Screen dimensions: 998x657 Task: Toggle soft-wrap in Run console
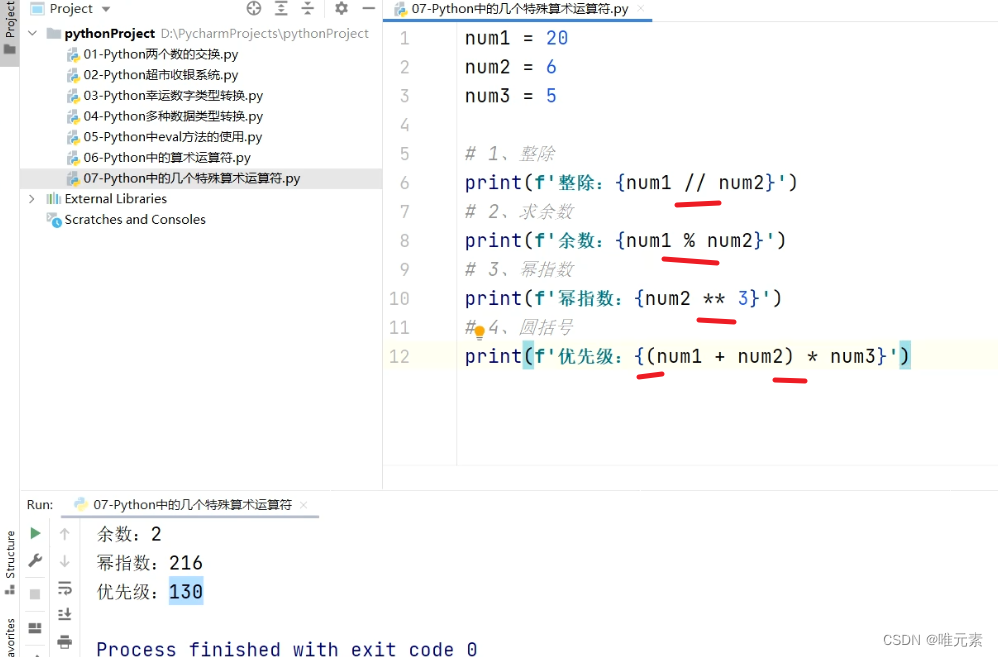pyautogui.click(x=65, y=588)
